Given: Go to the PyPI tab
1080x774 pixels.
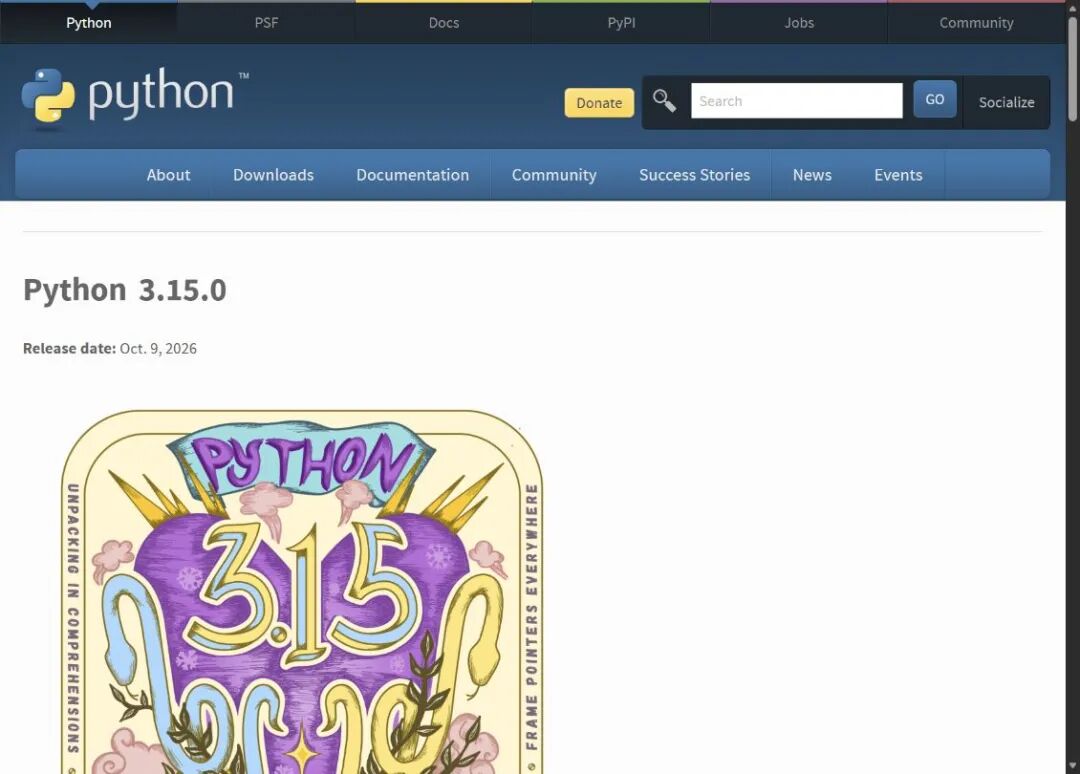Looking at the screenshot, I should [621, 23].
